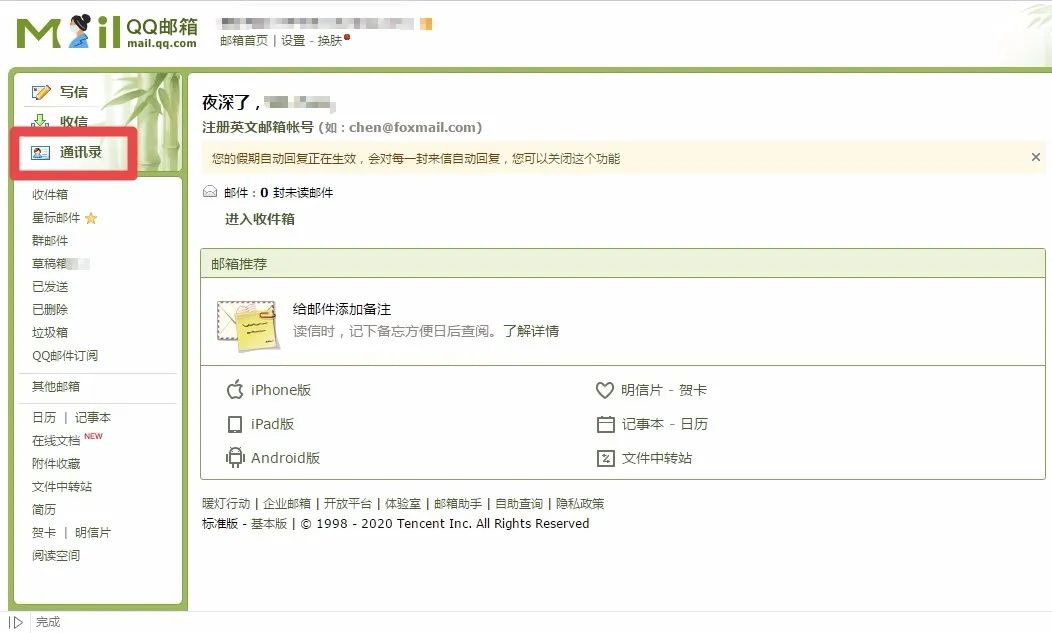The width and height of the screenshot is (1052, 633).
Task: Click the iPhone version Apple icon
Action: click(x=235, y=390)
